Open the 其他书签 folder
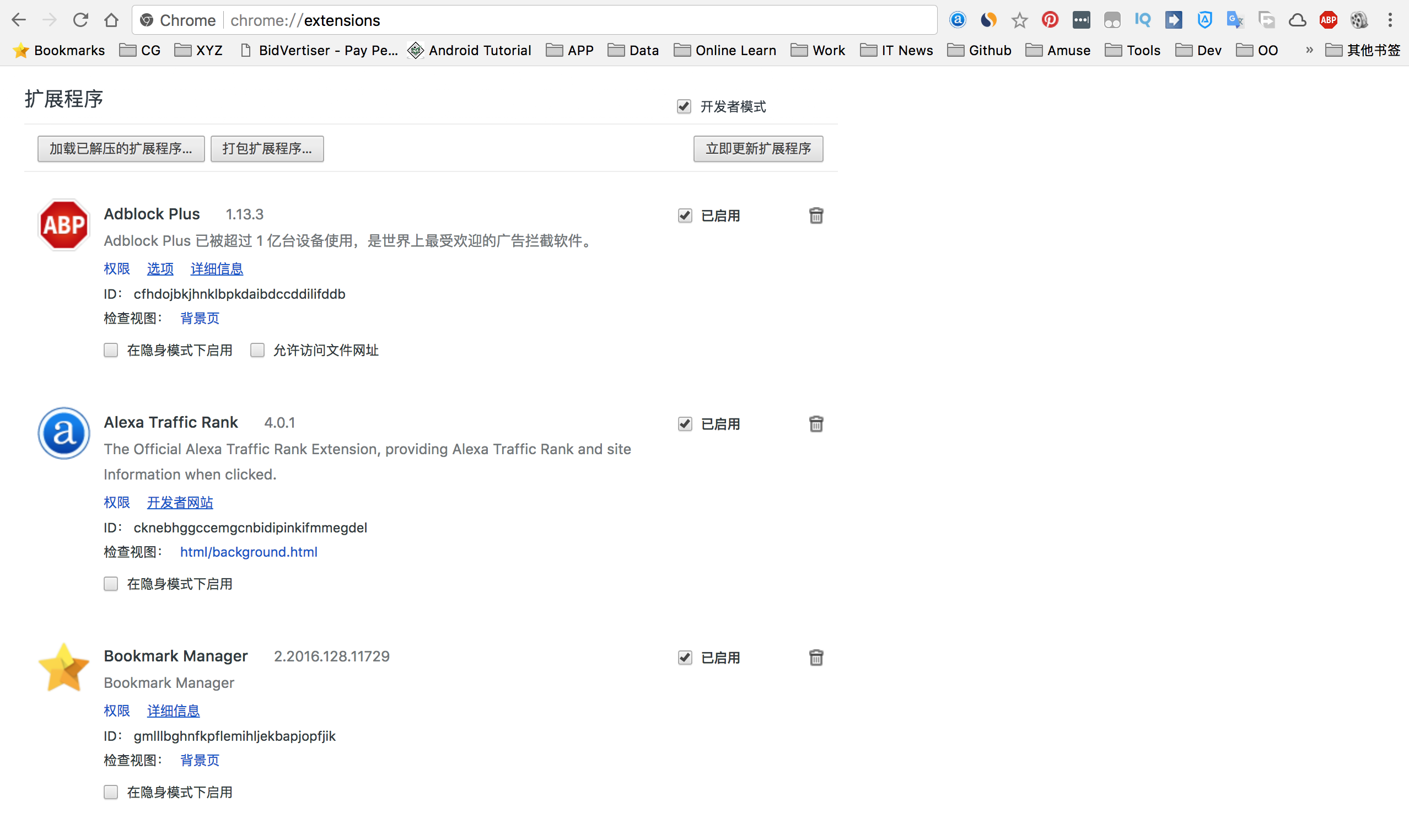This screenshot has height=840, width=1409. (1363, 50)
